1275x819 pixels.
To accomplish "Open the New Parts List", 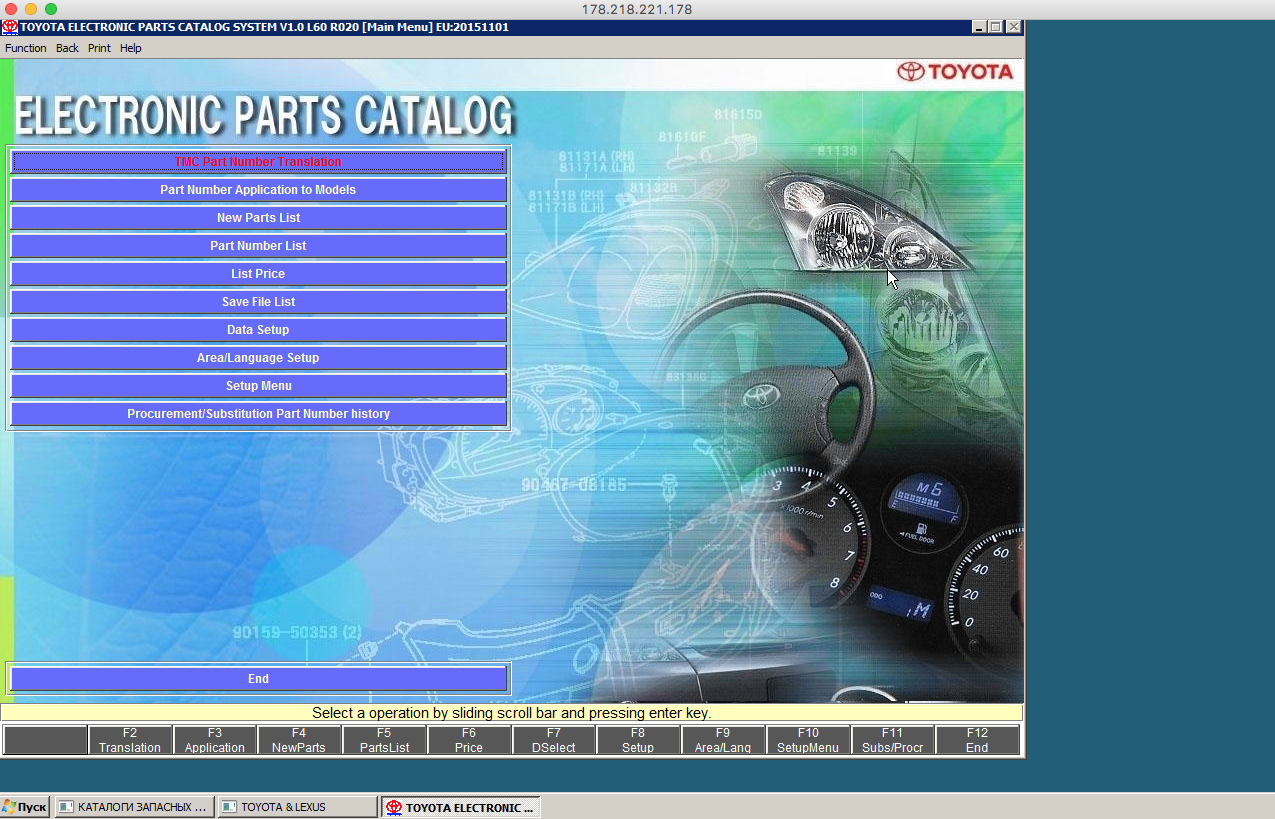I will (258, 217).
